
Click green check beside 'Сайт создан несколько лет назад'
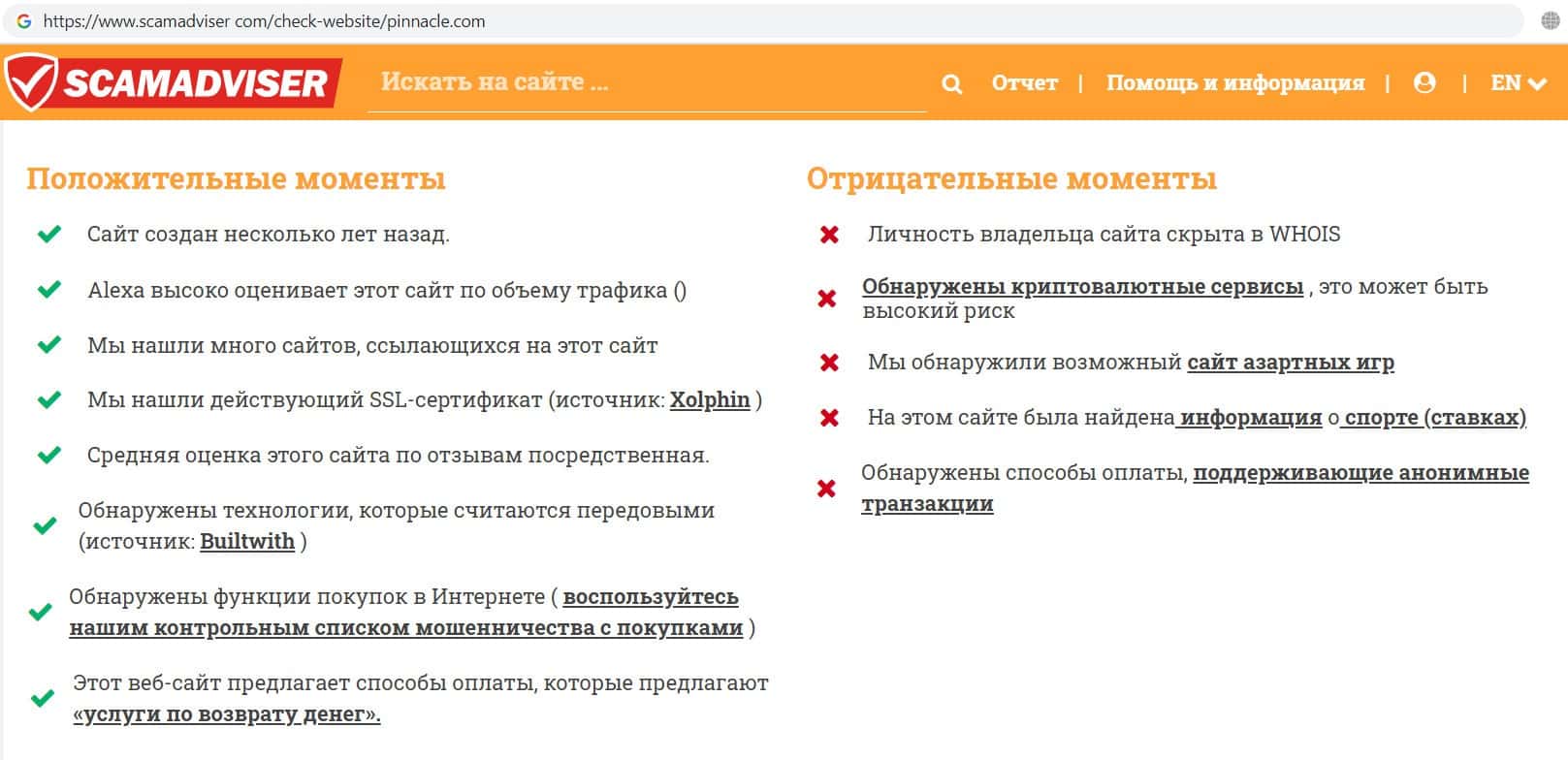[48, 235]
